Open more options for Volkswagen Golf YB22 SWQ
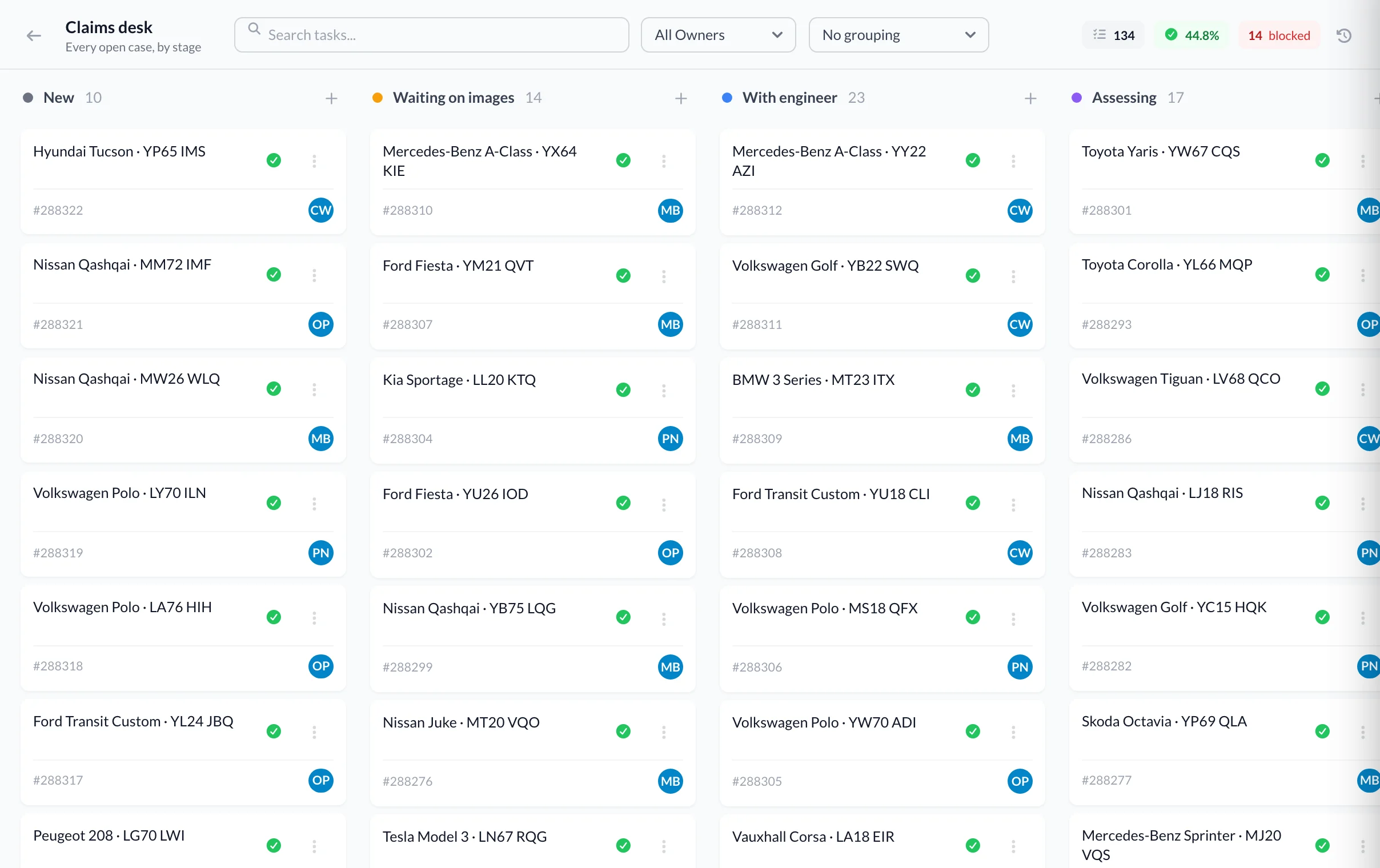 tap(1013, 276)
